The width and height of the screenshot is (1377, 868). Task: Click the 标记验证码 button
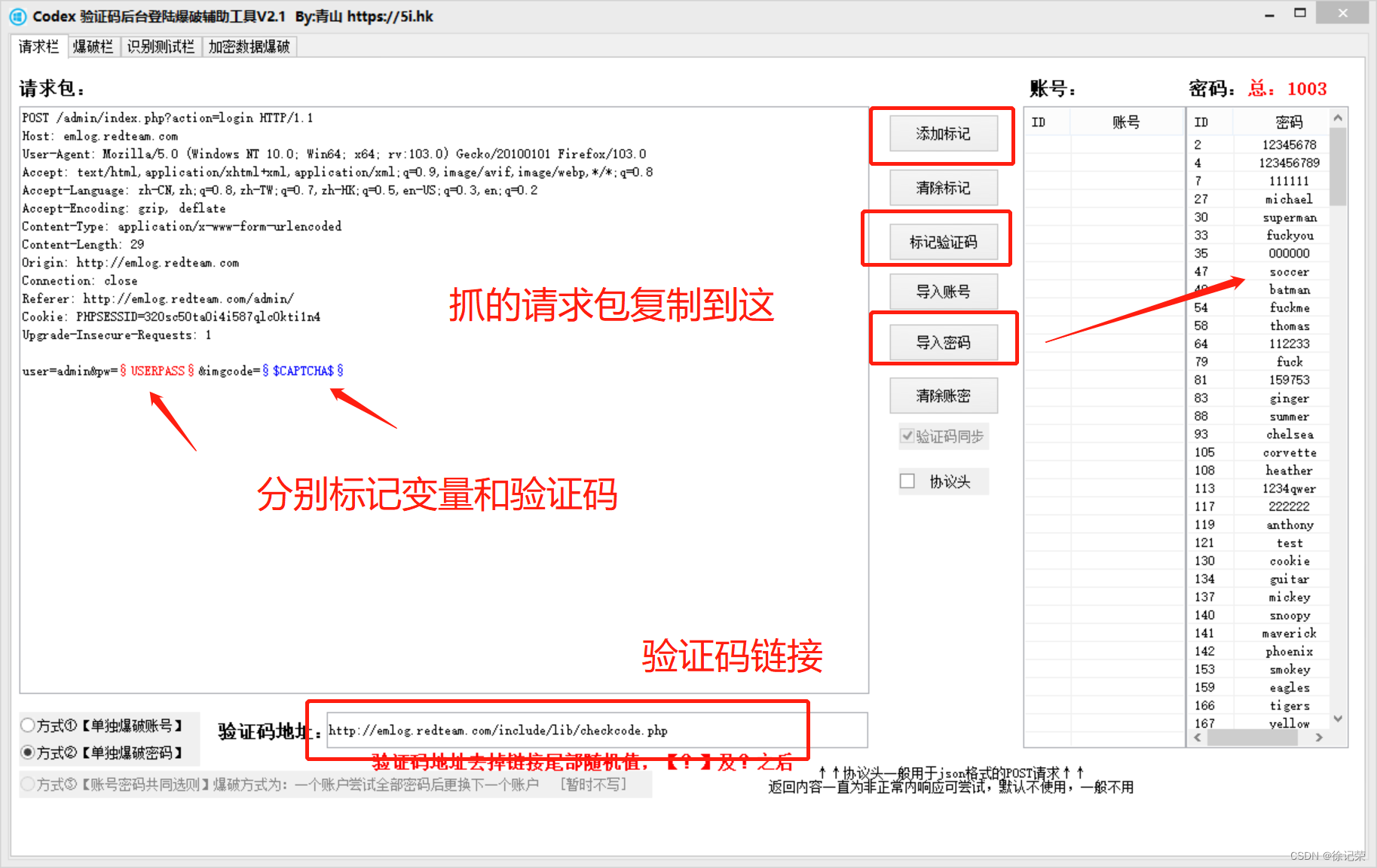[943, 242]
